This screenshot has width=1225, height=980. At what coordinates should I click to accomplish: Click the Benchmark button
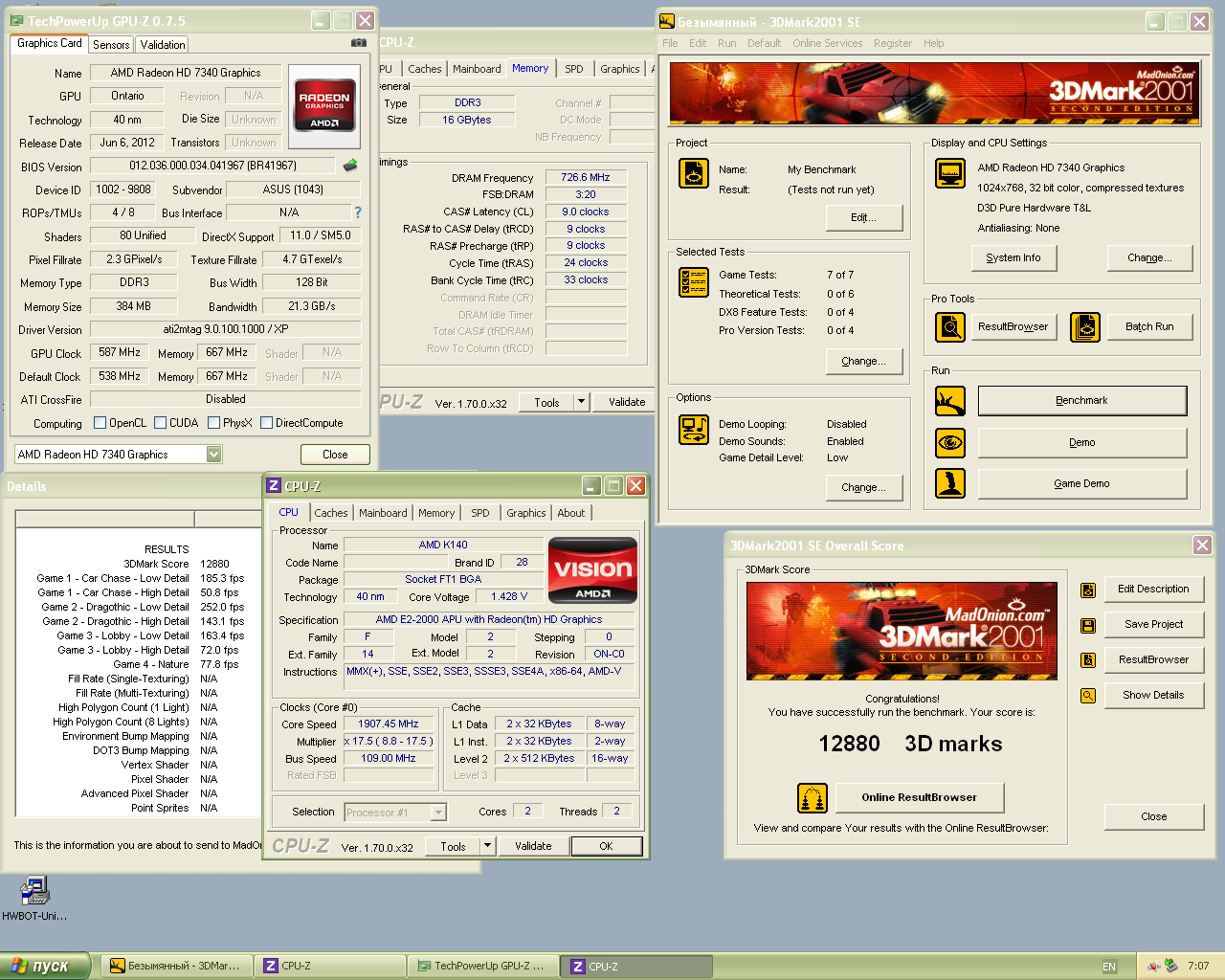[1082, 401]
